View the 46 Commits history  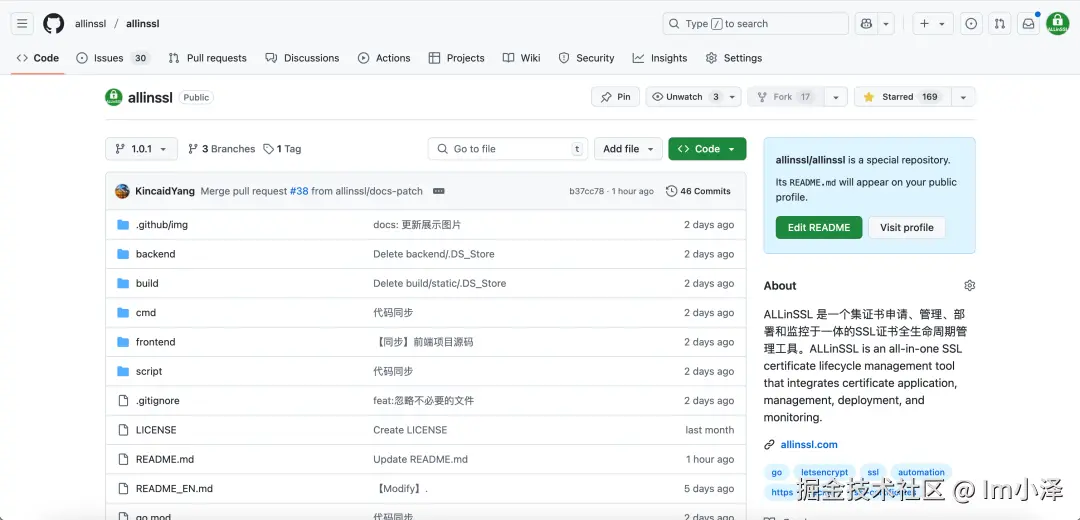(698, 191)
